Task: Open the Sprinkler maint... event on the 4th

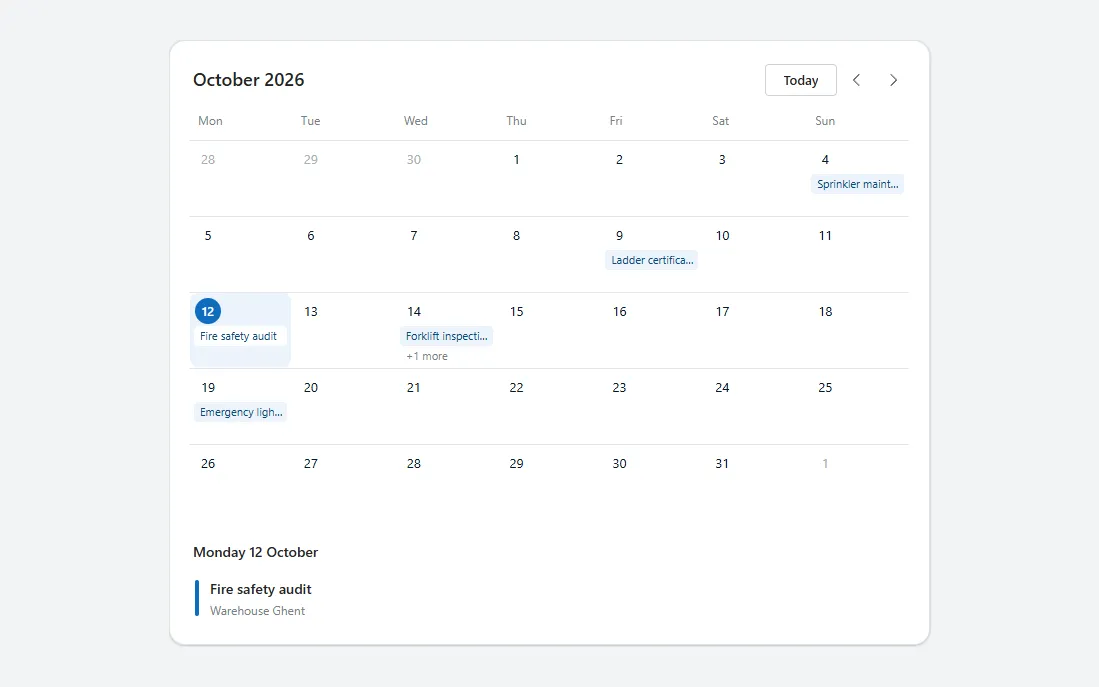Action: tap(857, 184)
